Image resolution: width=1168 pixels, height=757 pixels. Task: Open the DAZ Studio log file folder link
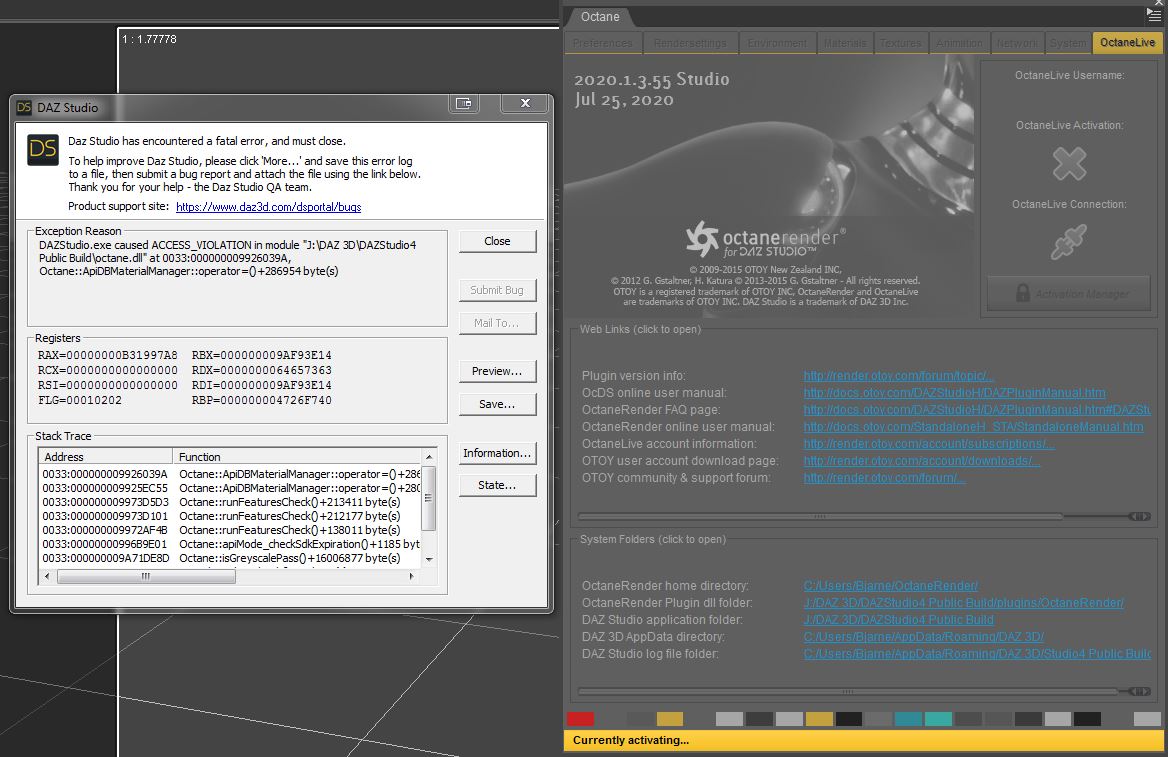[977, 654]
